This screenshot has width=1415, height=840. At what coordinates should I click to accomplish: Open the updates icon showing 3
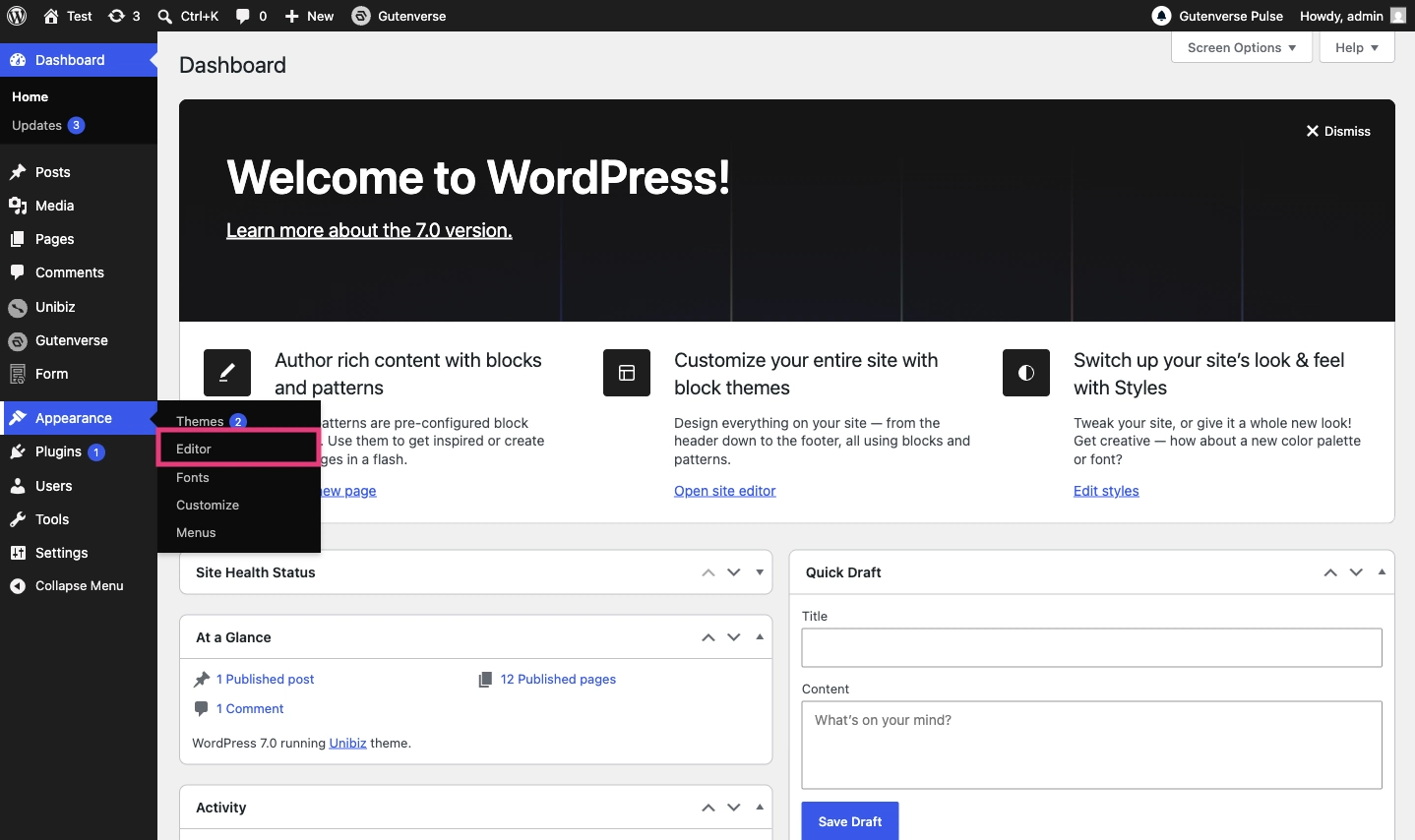pyautogui.click(x=124, y=16)
